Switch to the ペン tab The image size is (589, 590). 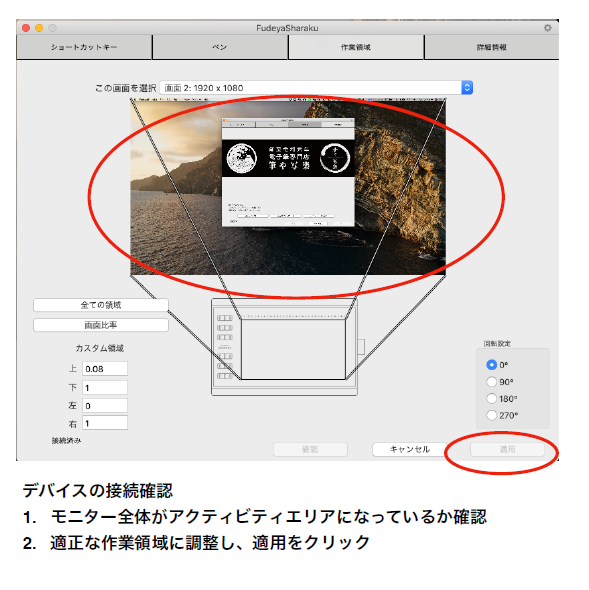click(220, 47)
